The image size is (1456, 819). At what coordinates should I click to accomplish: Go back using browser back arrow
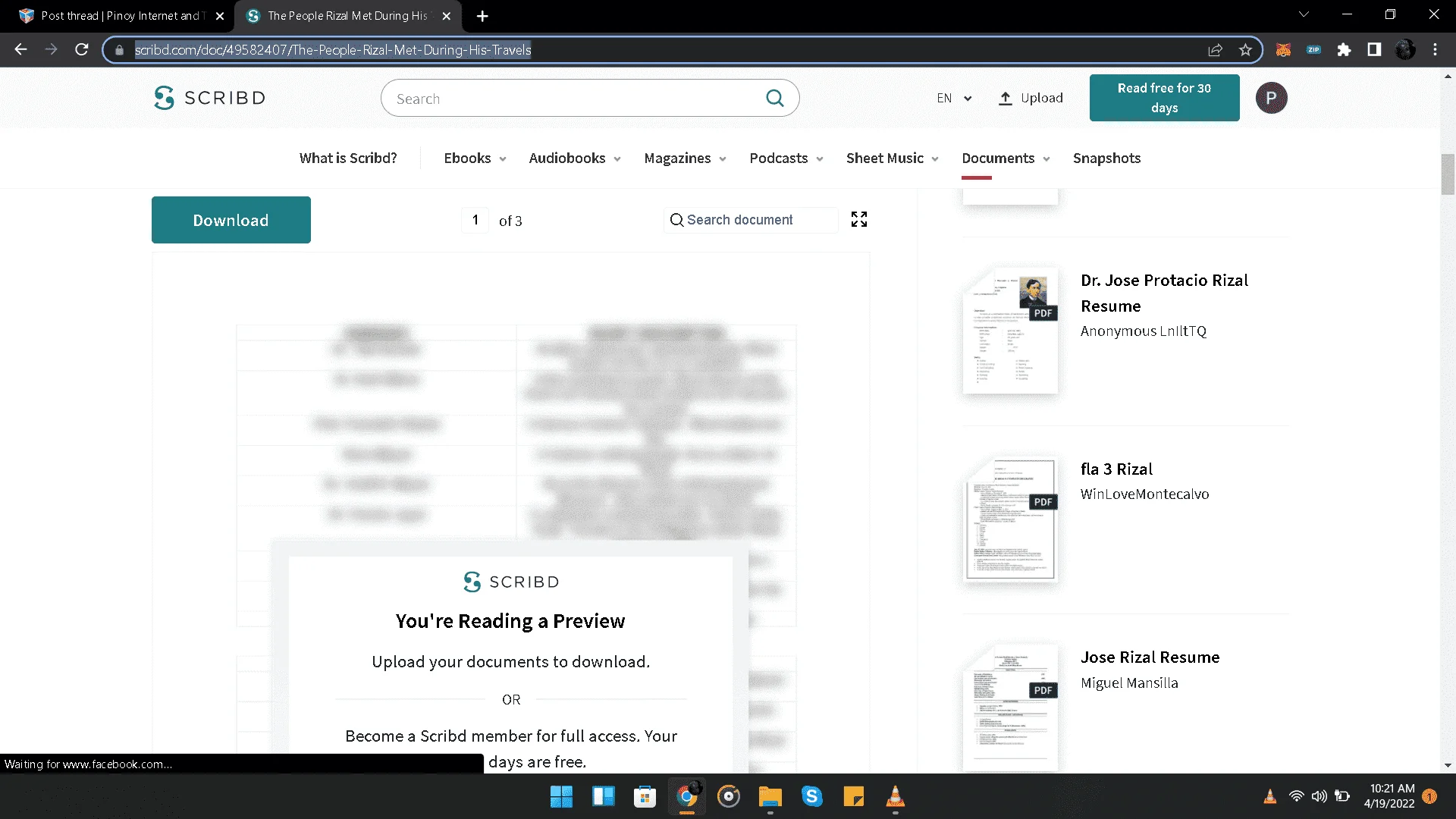click(x=20, y=50)
